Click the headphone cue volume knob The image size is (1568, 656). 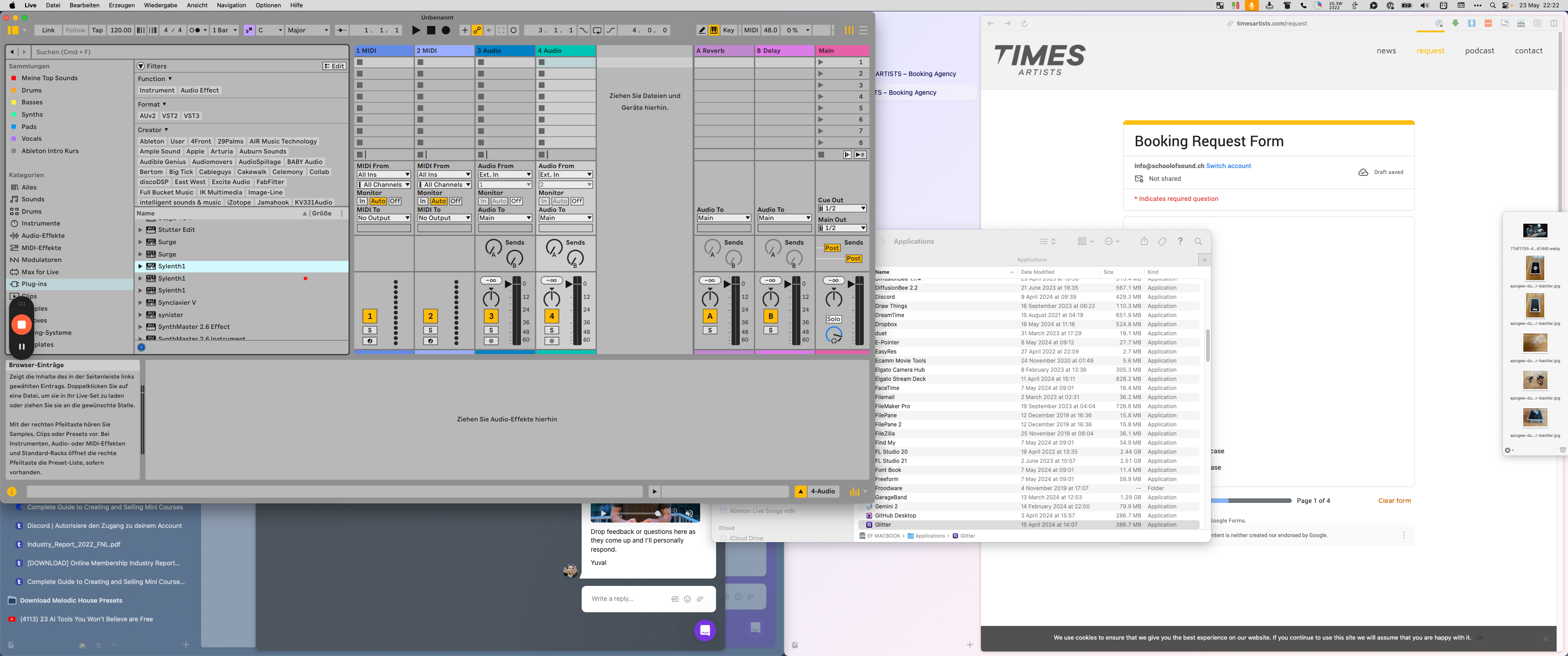pyautogui.click(x=833, y=335)
